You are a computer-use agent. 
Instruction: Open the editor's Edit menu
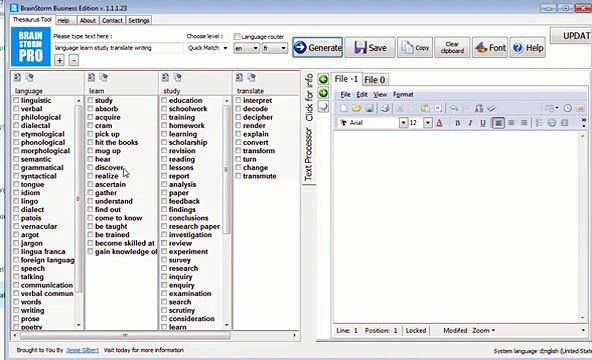coord(362,95)
